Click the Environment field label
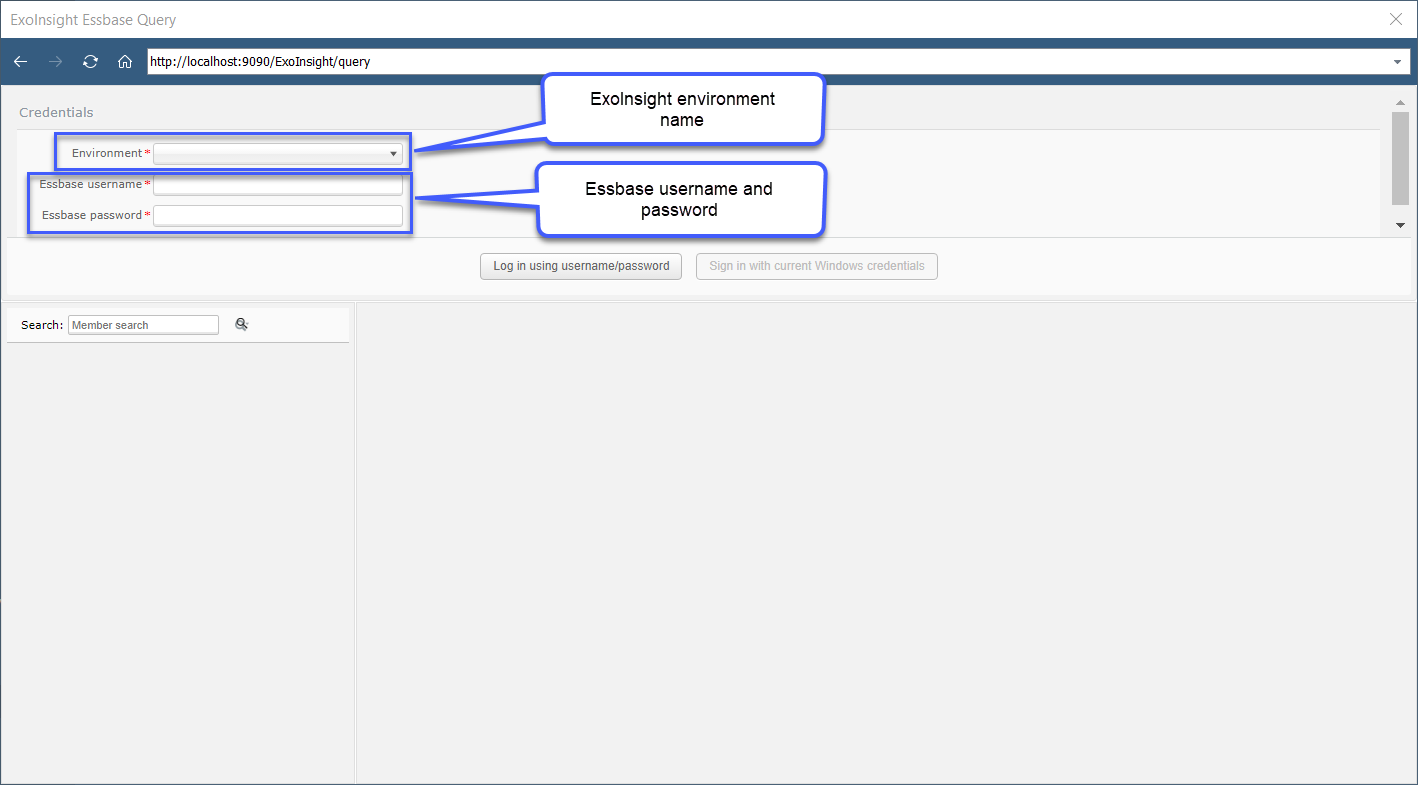This screenshot has width=1418, height=785. coord(107,153)
